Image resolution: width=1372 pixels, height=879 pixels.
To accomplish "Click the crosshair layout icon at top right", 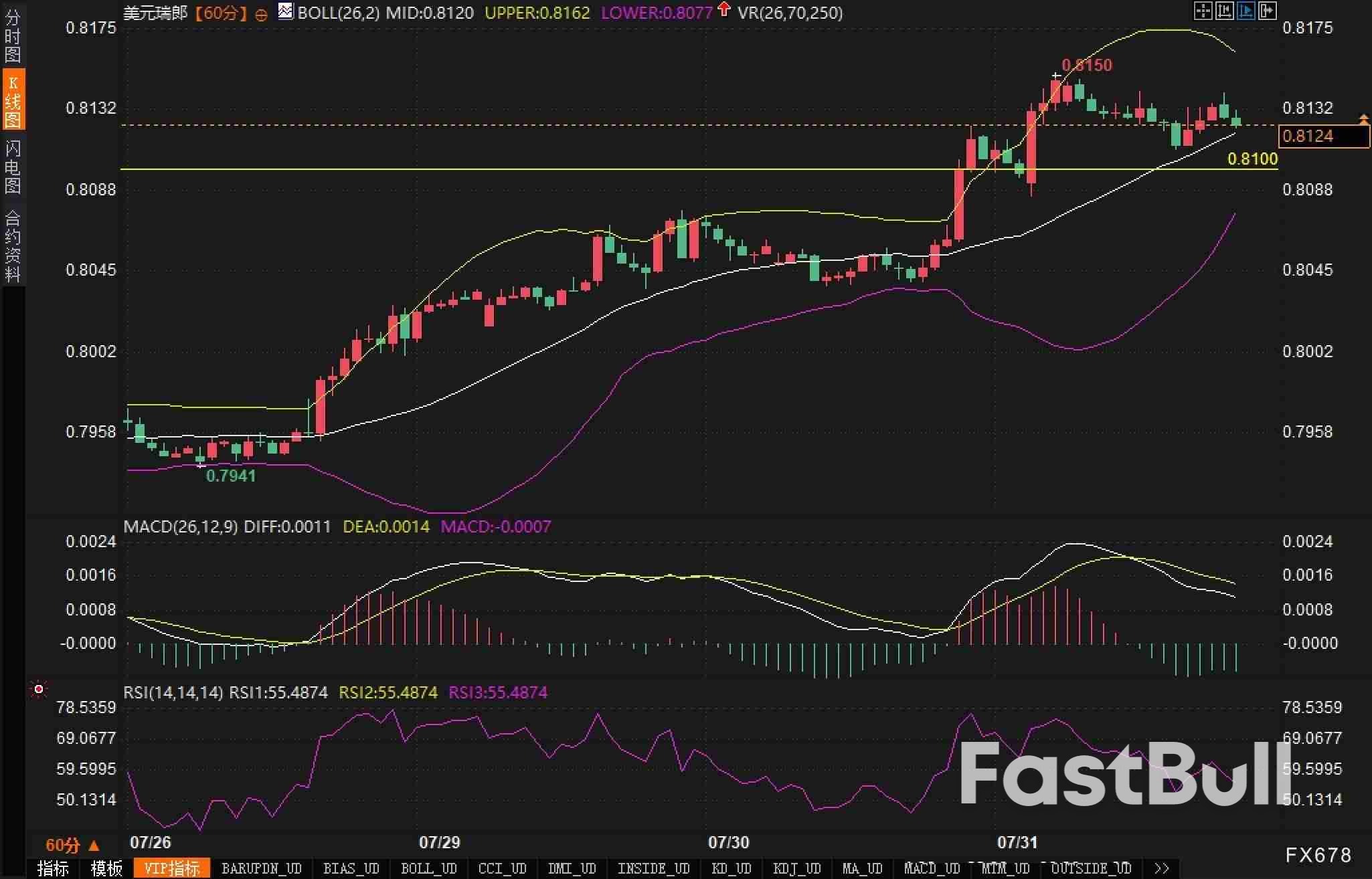I will (x=1203, y=11).
